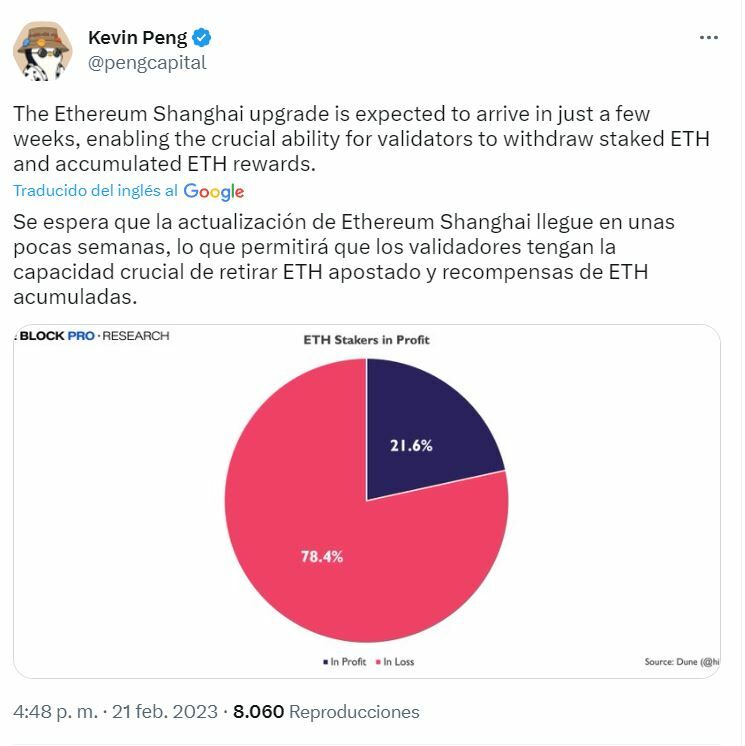Viewport: 745px width, 746px height.
Task: Click the @pengcapital handle
Action: click(x=146, y=62)
